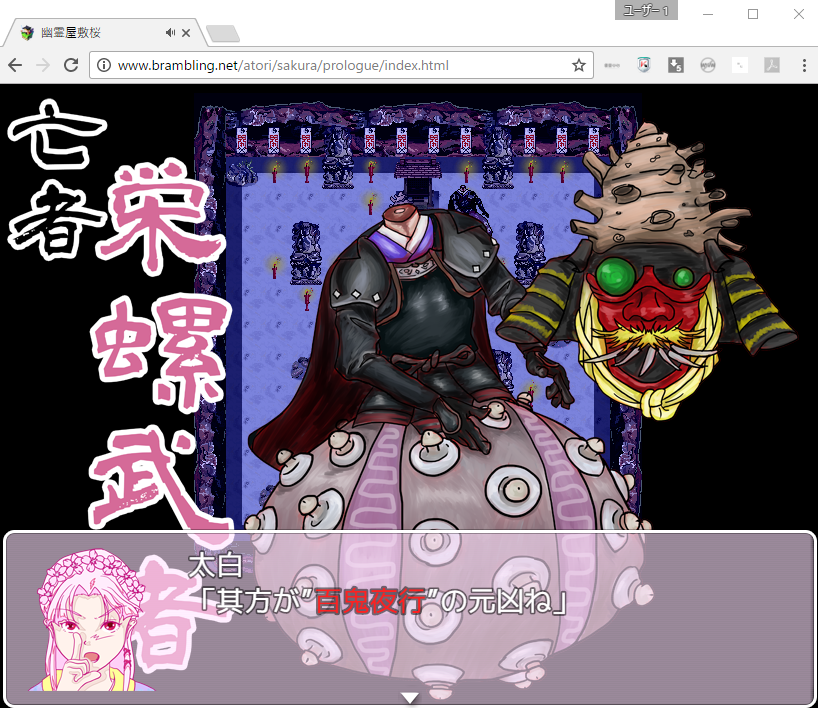The width and height of the screenshot is (818, 708).
Task: Advance dialogue with the white down arrow
Action: pyautogui.click(x=410, y=698)
